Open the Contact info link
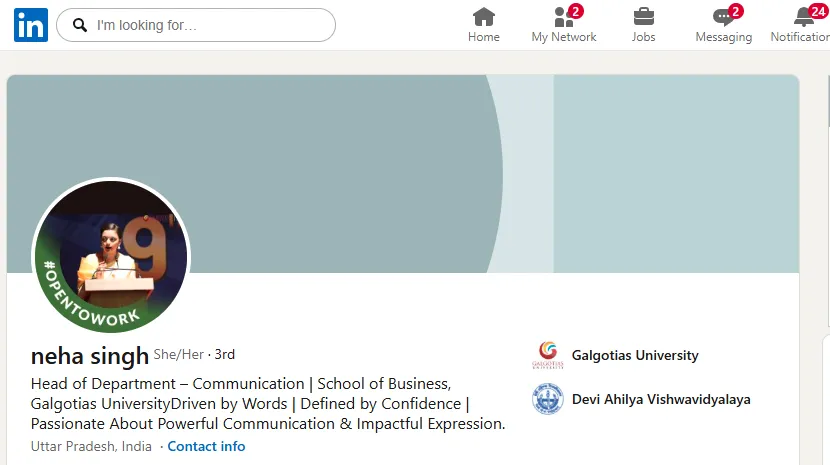Screen dimensions: 830x465 [206, 446]
